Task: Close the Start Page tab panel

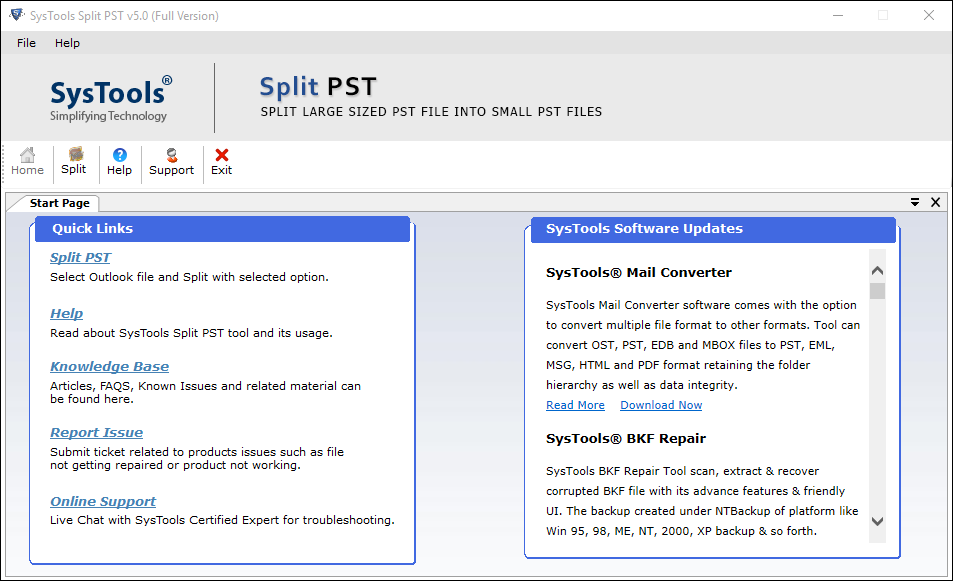Action: pyautogui.click(x=935, y=202)
